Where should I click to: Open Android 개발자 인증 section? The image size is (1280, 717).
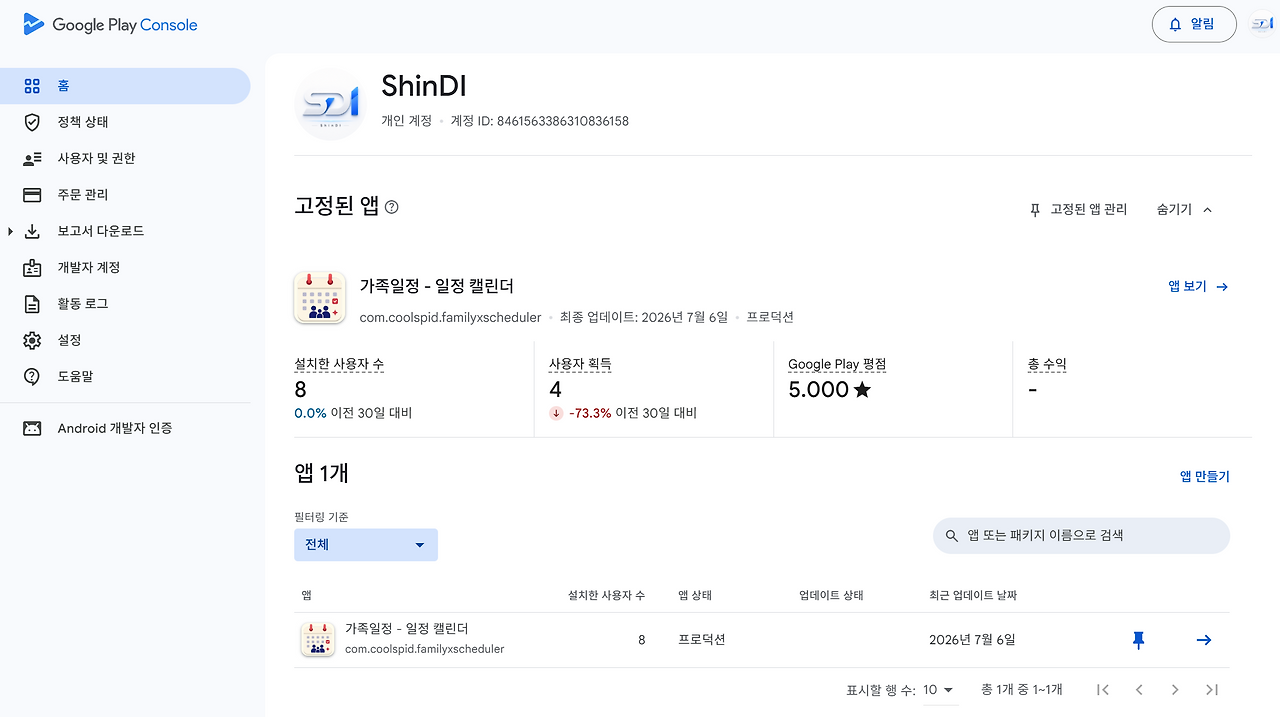coord(125,428)
